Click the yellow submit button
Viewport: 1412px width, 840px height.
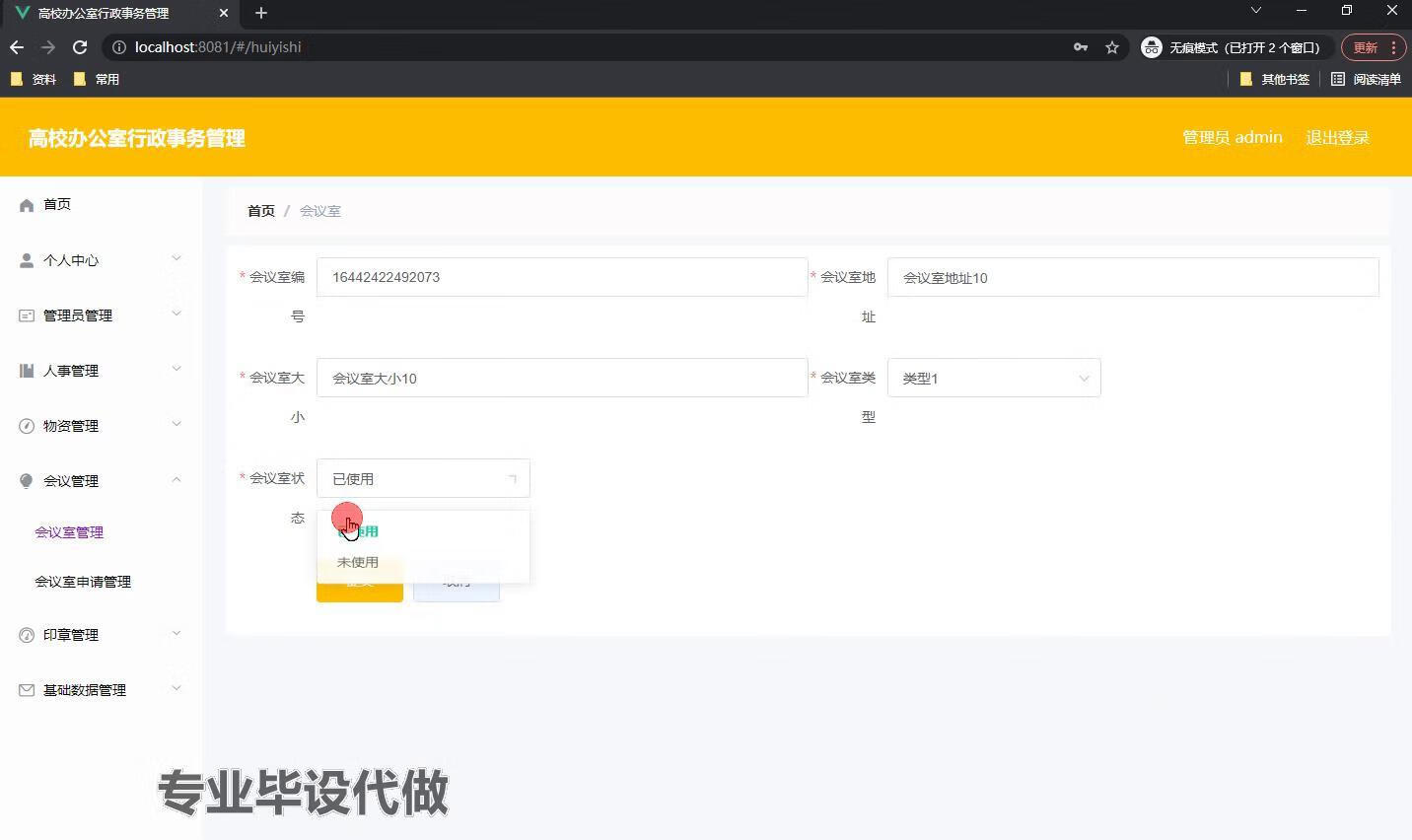pos(360,582)
